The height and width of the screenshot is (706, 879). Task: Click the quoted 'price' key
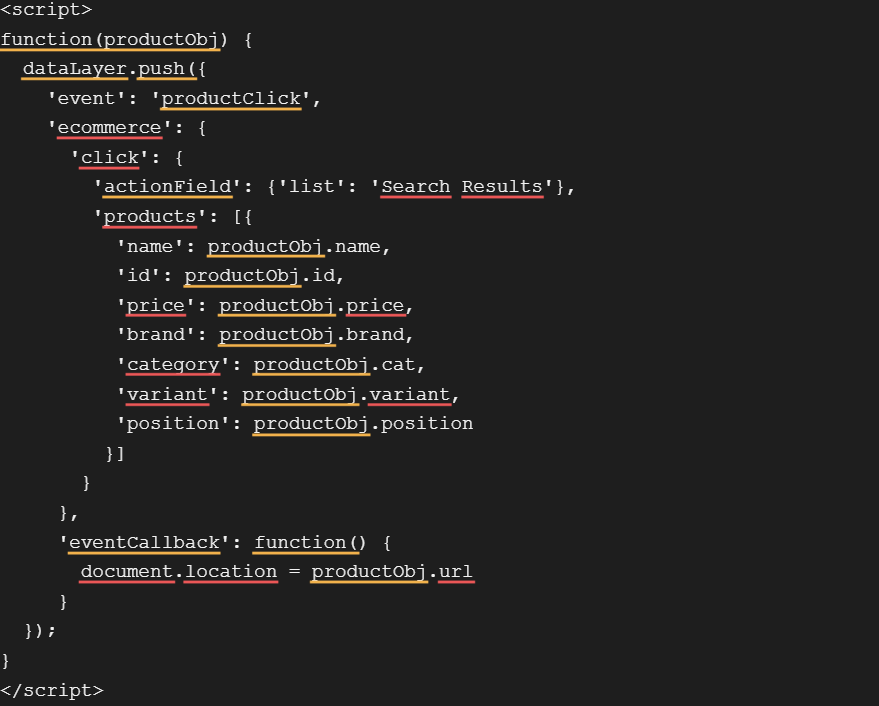pos(155,306)
